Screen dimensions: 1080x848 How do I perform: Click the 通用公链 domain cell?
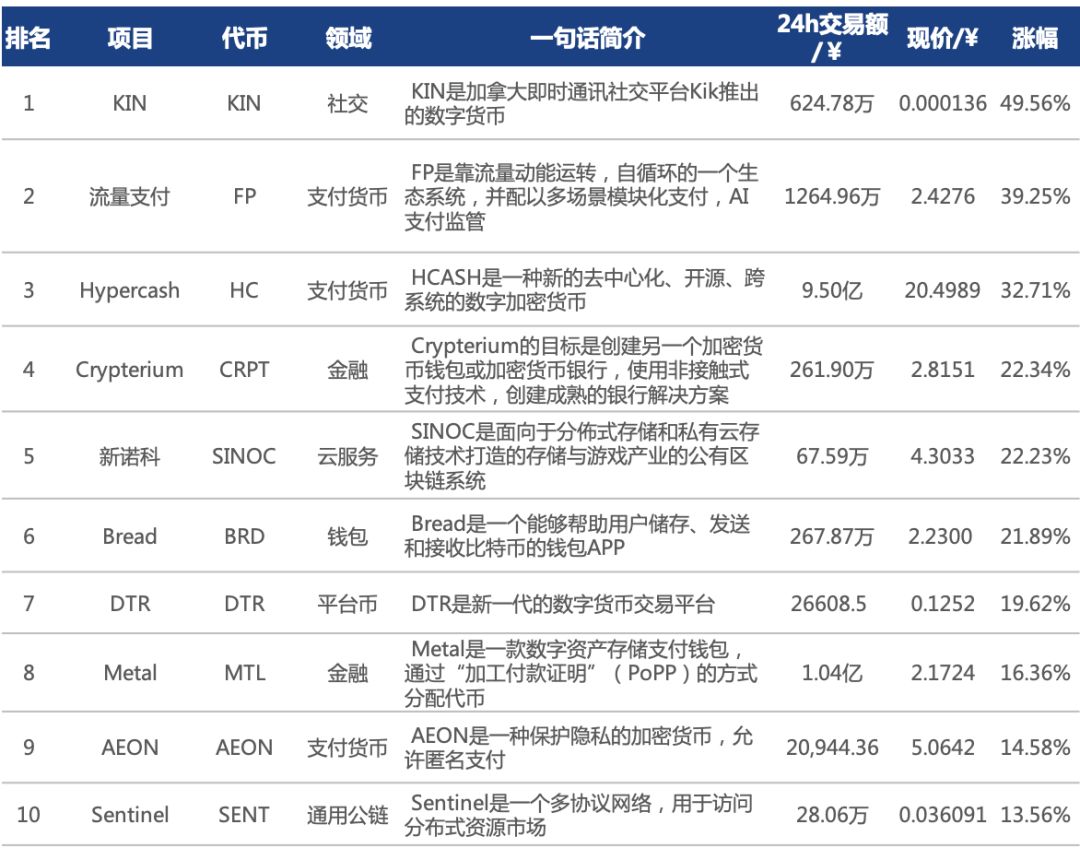348,815
